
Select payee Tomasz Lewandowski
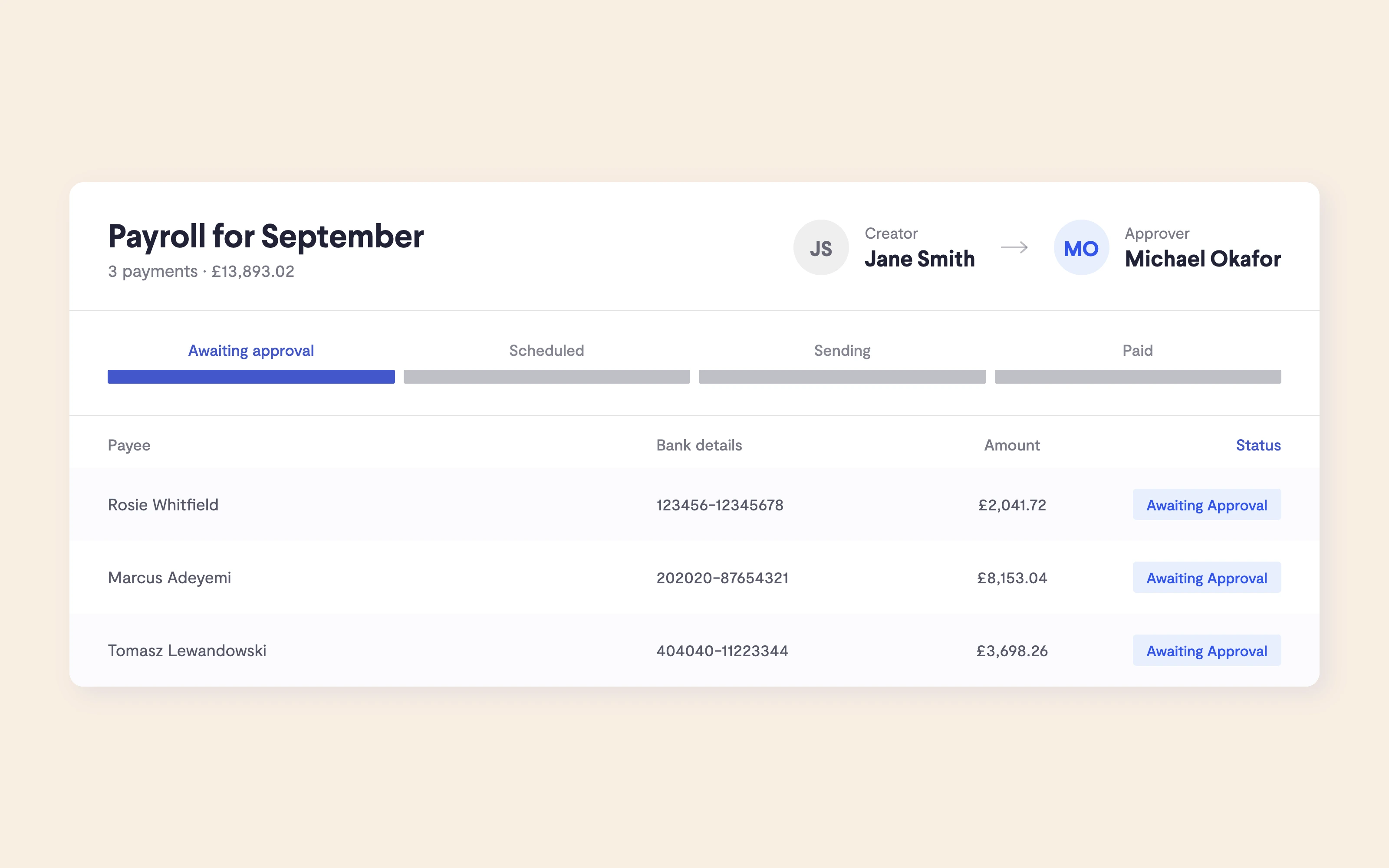point(187,651)
